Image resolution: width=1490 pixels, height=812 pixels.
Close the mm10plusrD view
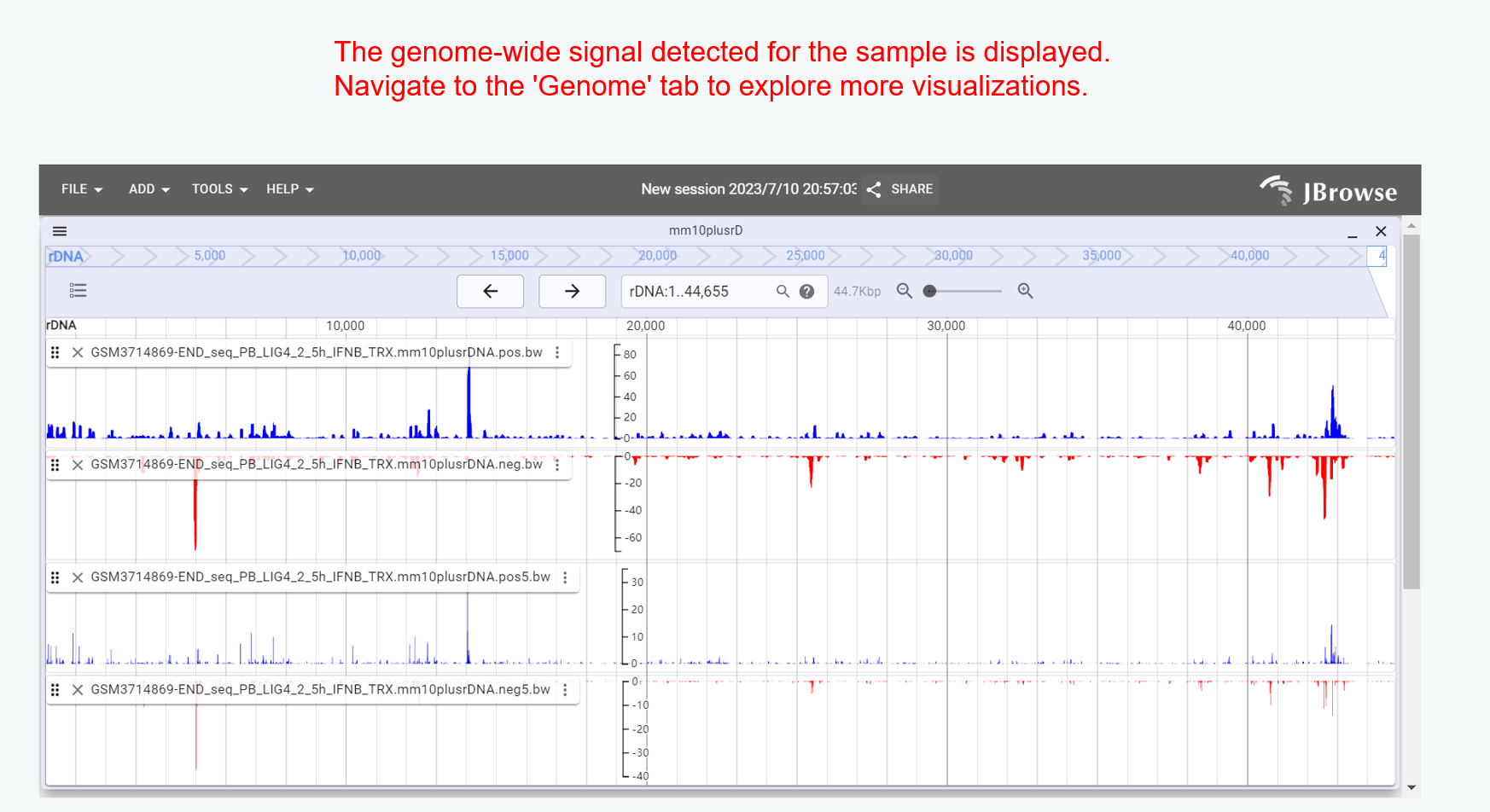click(1381, 231)
